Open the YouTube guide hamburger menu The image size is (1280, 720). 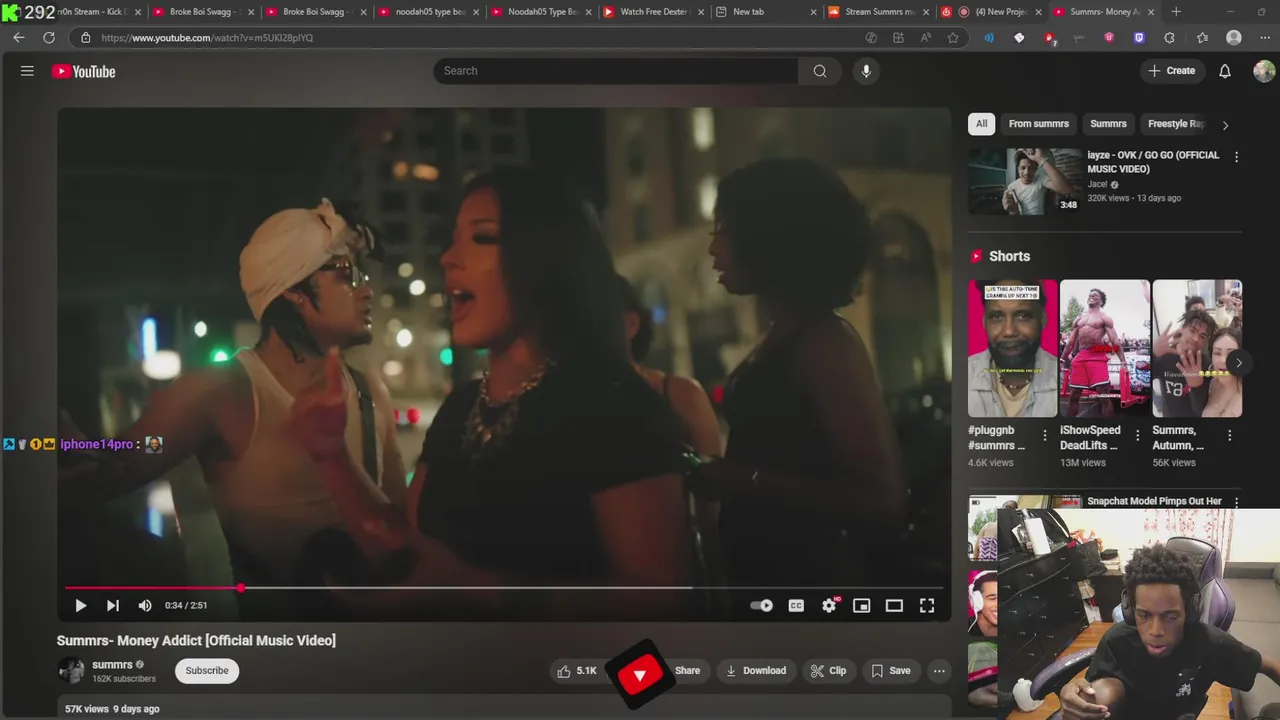tap(27, 71)
